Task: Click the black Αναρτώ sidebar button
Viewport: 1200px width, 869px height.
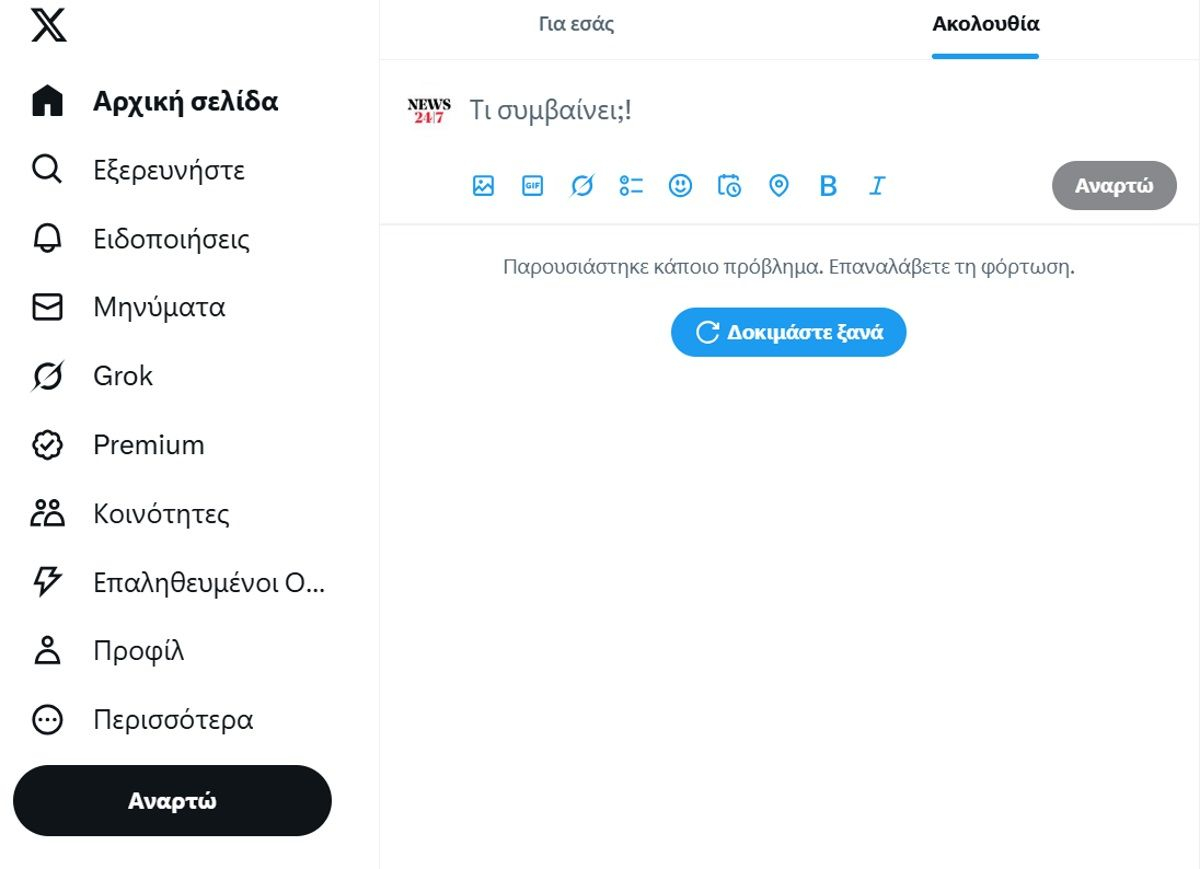Action: click(x=172, y=801)
